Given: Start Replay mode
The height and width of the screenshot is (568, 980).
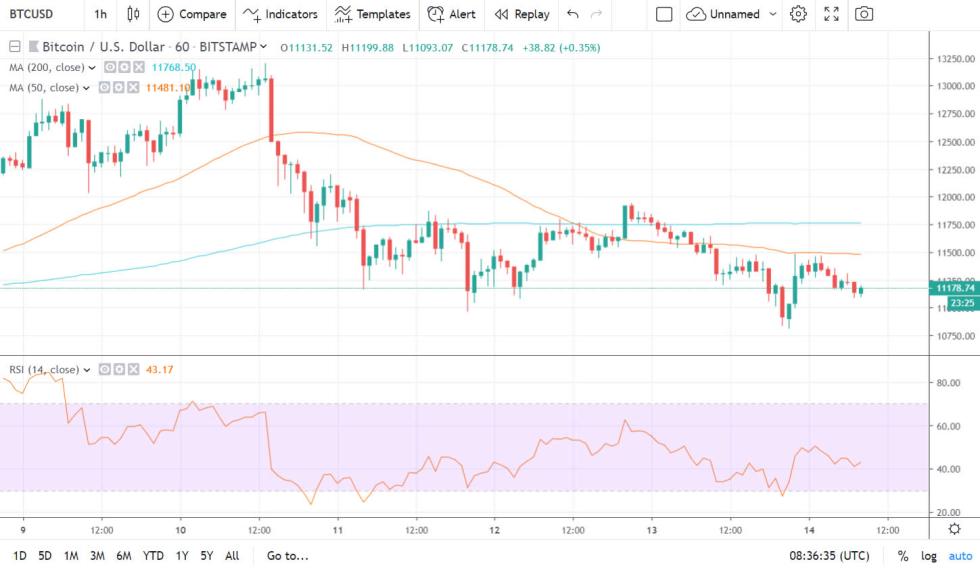Looking at the screenshot, I should coord(522,14).
